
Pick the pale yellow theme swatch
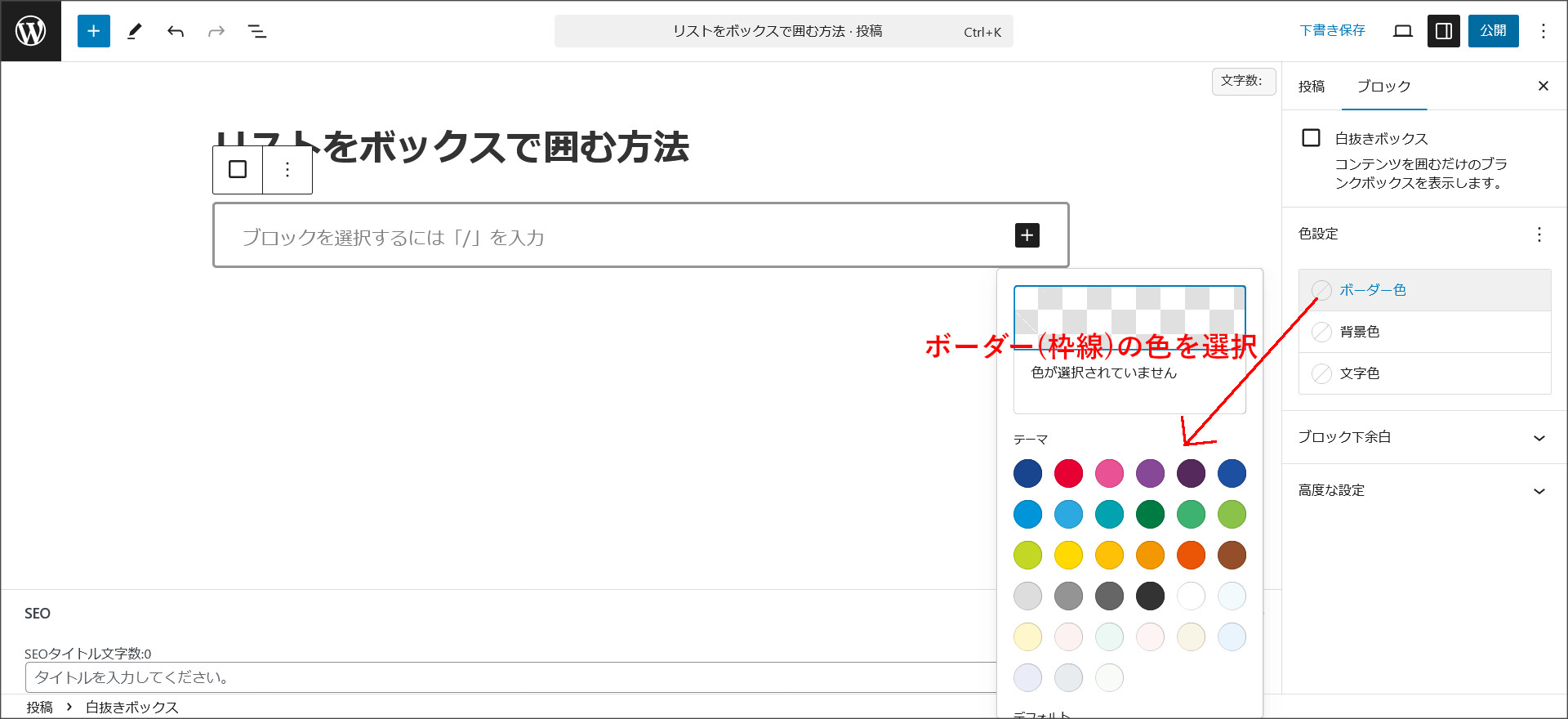(x=1027, y=636)
